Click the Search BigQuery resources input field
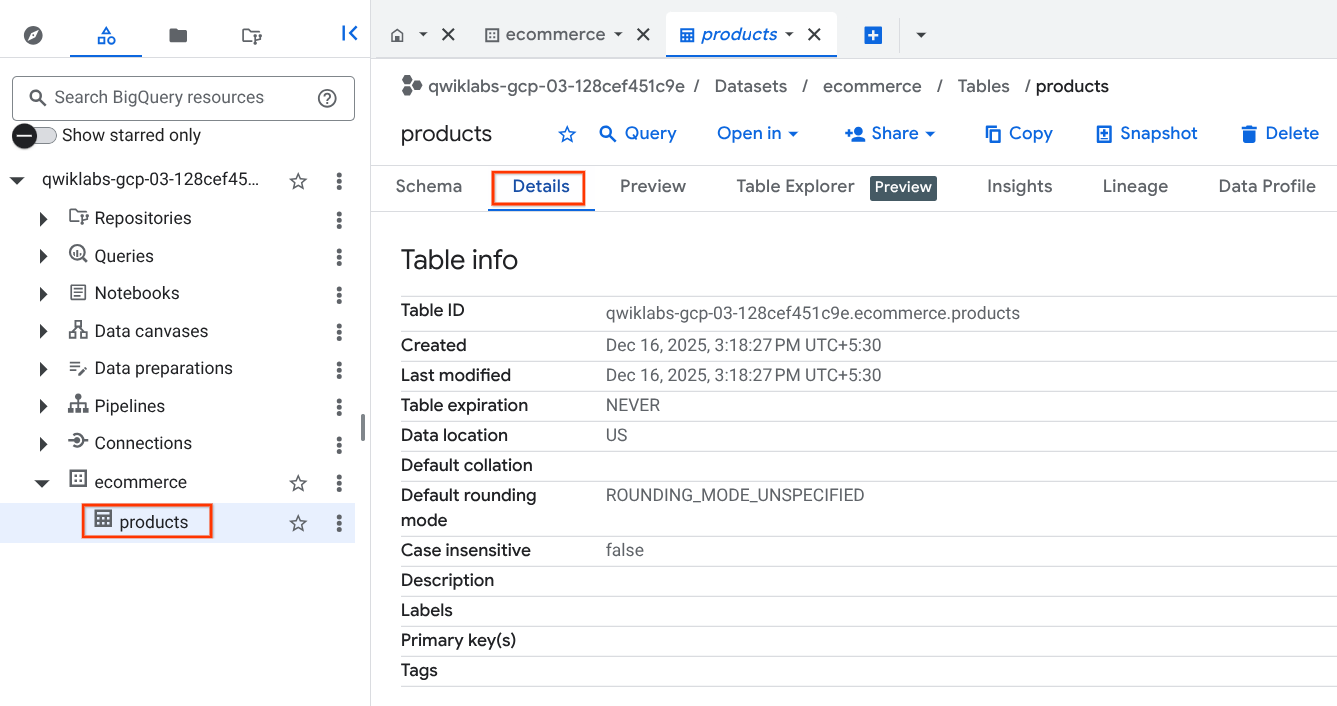Image resolution: width=1337 pixels, height=706 pixels. coord(170,98)
